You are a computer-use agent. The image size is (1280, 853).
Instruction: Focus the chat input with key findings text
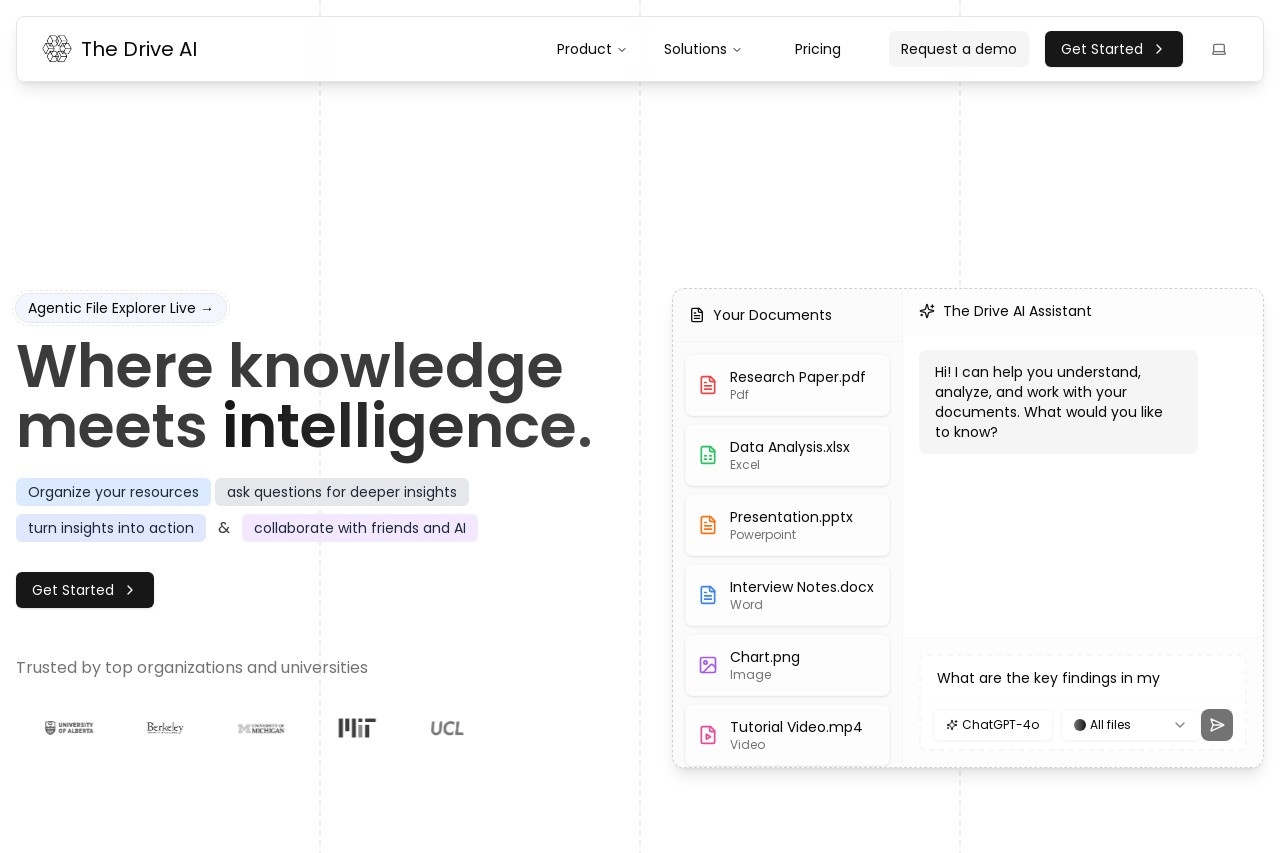(x=1083, y=678)
